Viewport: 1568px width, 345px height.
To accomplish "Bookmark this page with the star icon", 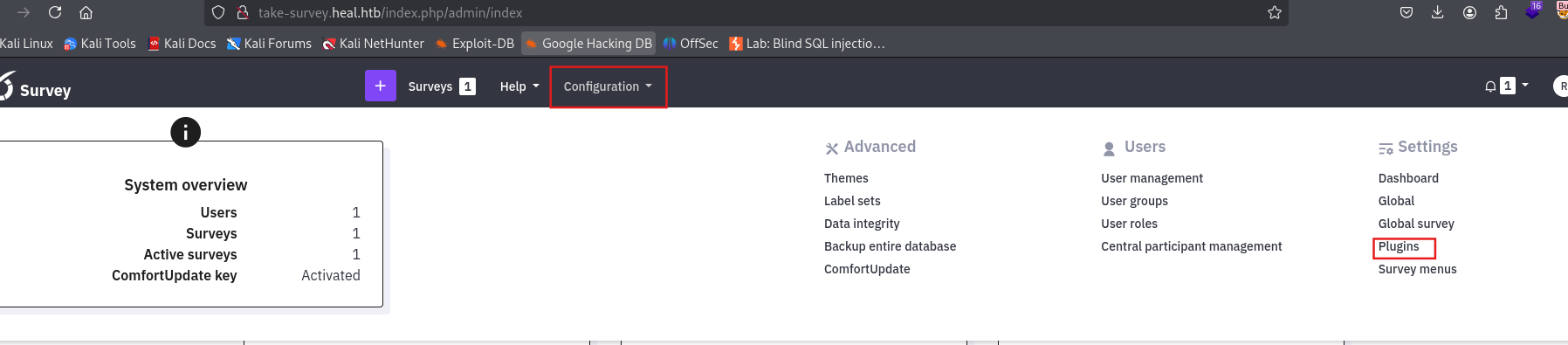I will [1275, 12].
